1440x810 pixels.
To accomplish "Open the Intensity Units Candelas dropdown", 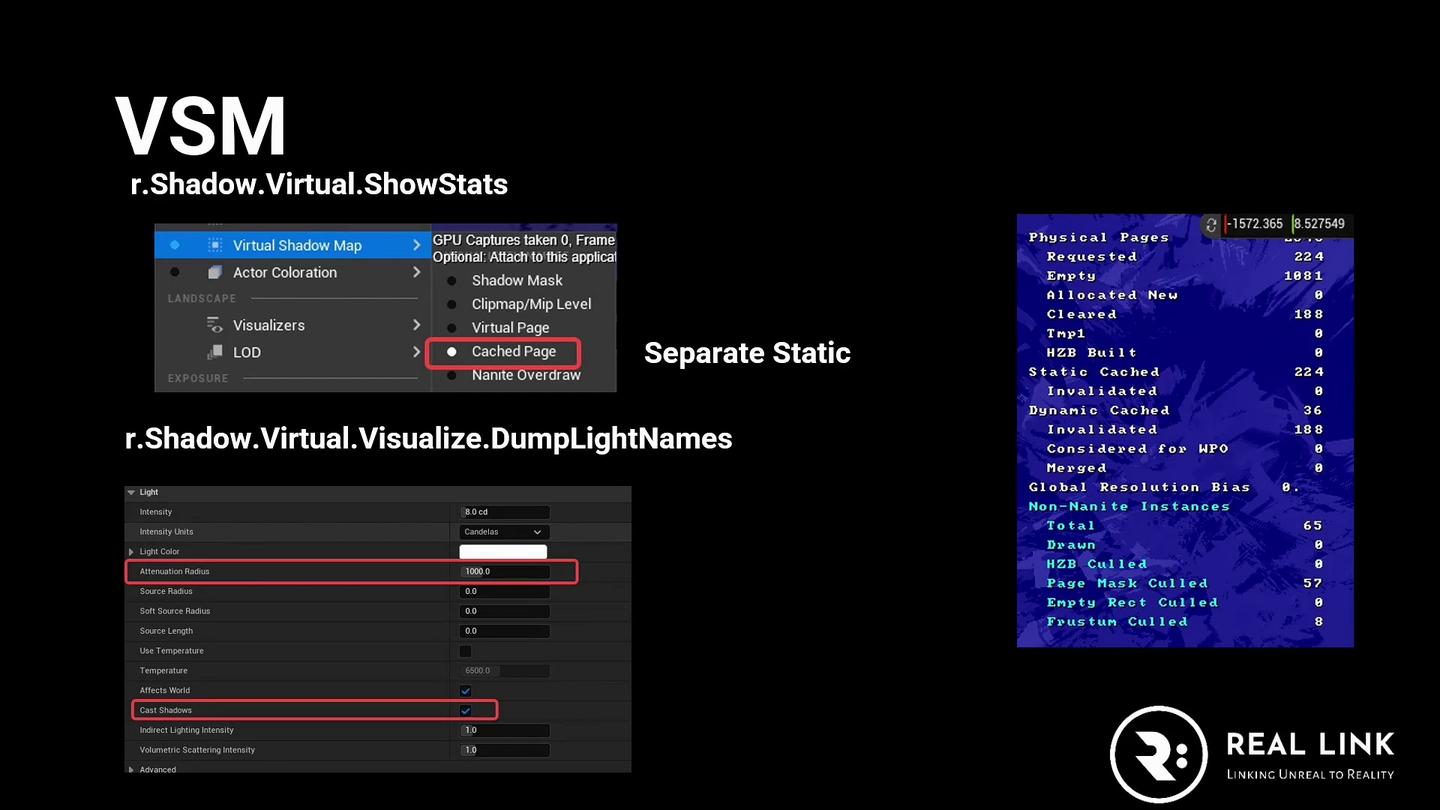I will [x=504, y=532].
